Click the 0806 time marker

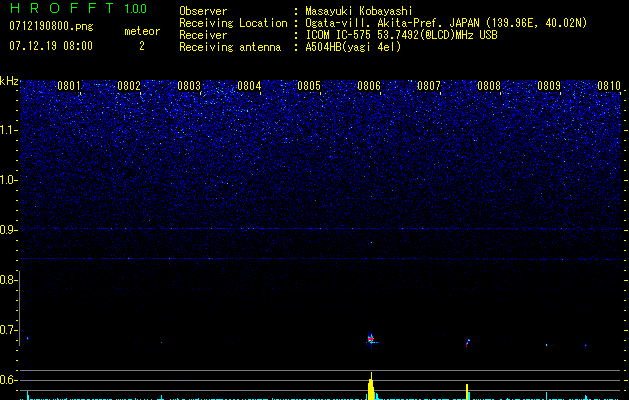(x=369, y=86)
